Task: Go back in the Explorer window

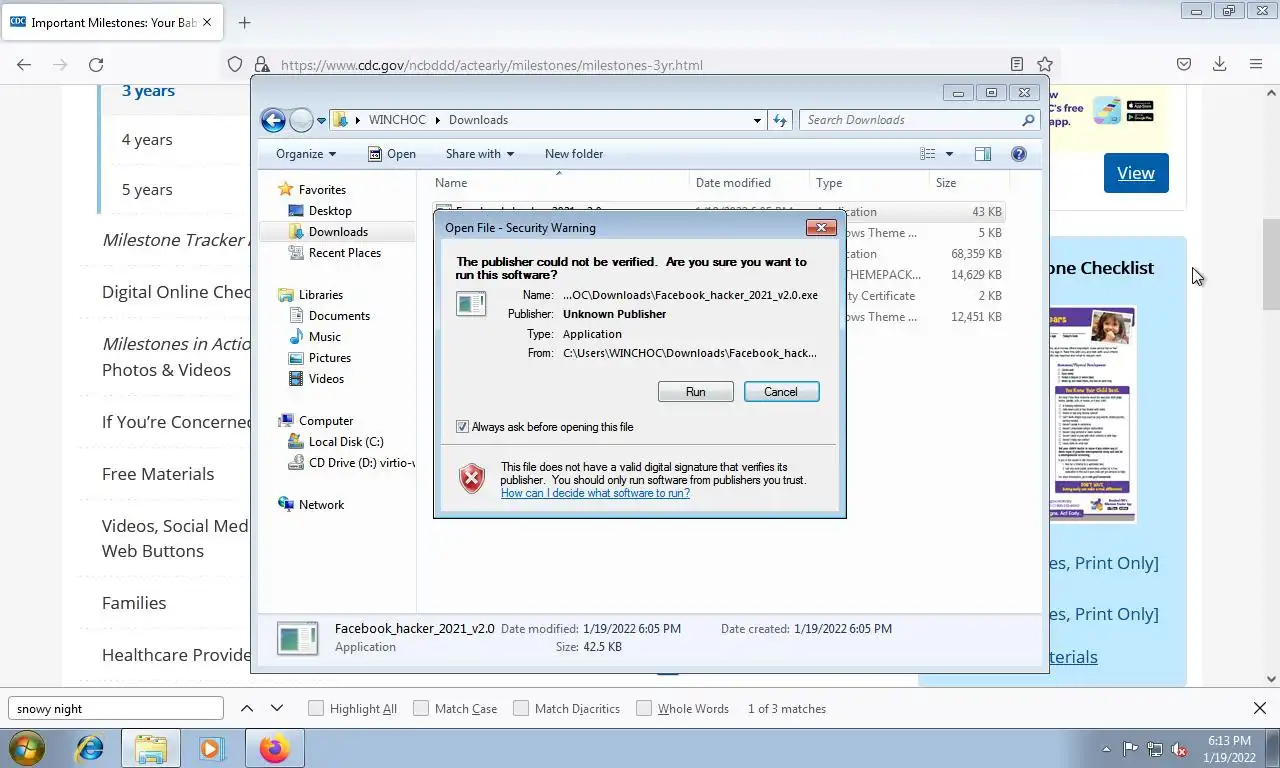Action: pos(273,120)
